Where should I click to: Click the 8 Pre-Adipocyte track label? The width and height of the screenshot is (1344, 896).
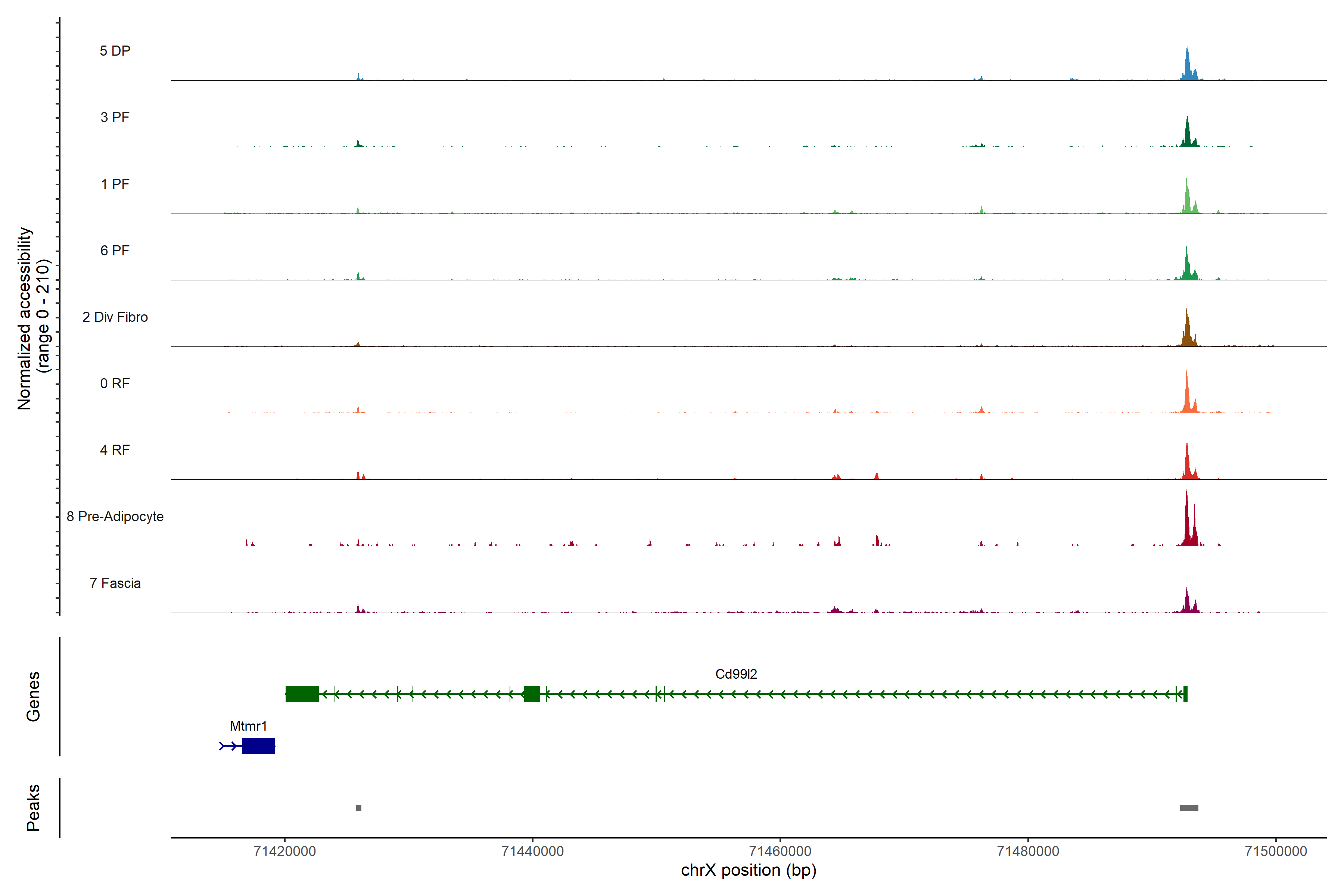coord(115,517)
